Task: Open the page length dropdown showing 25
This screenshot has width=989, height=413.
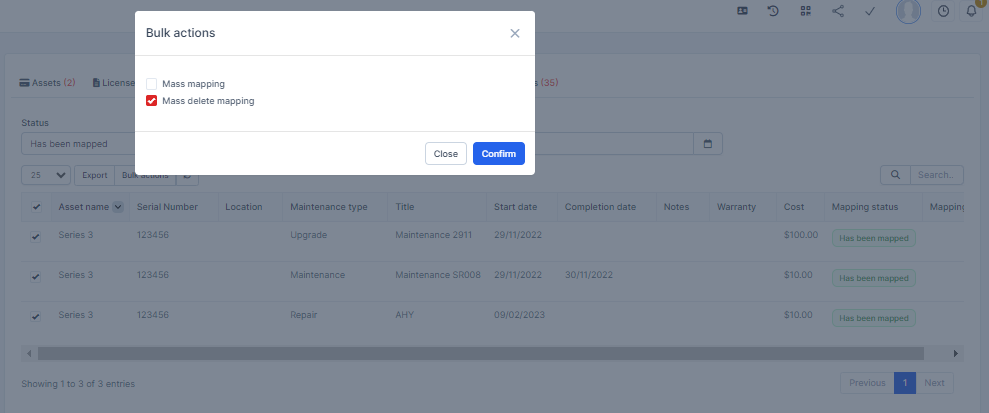Action: (46, 175)
